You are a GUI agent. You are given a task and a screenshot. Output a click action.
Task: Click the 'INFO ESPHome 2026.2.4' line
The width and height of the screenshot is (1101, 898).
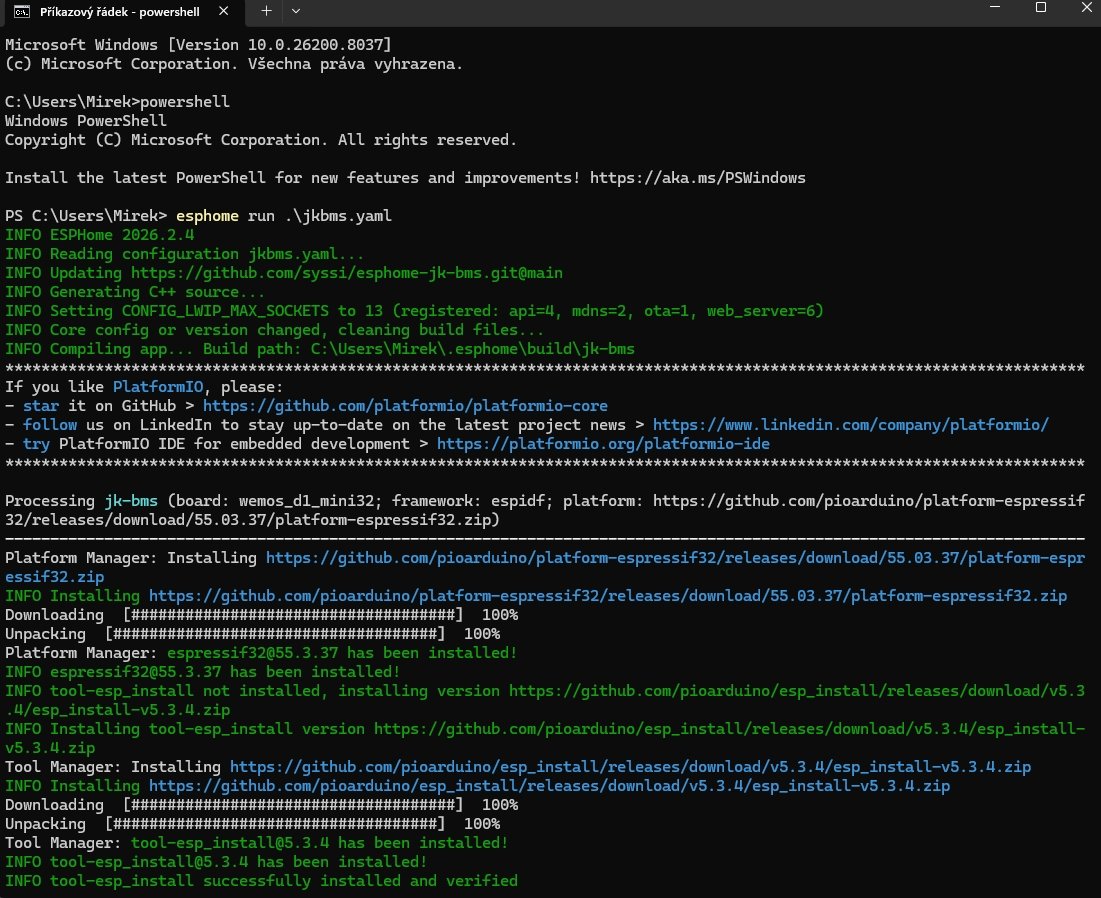(100, 235)
